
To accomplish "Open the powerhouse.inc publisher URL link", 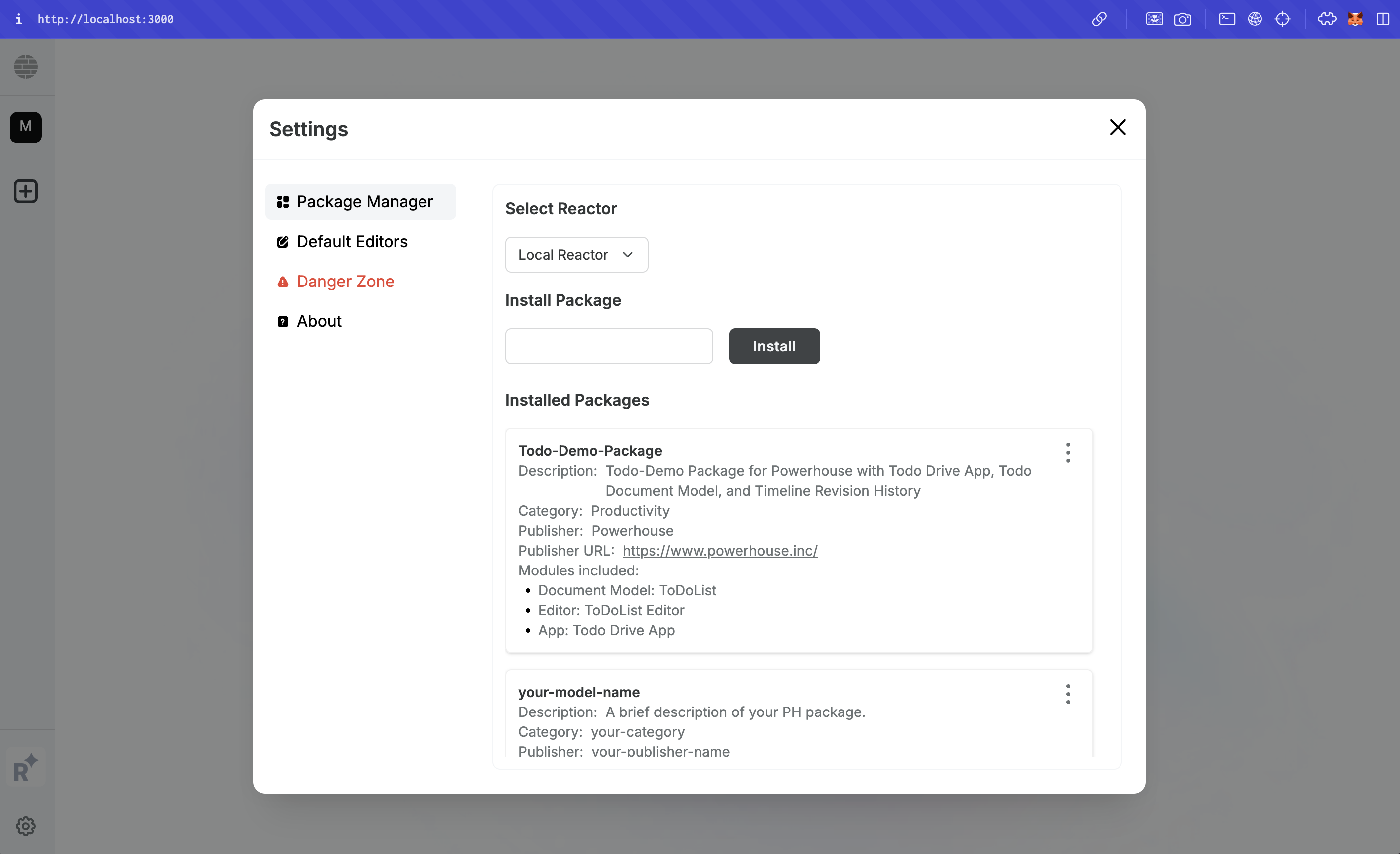I will pos(720,550).
